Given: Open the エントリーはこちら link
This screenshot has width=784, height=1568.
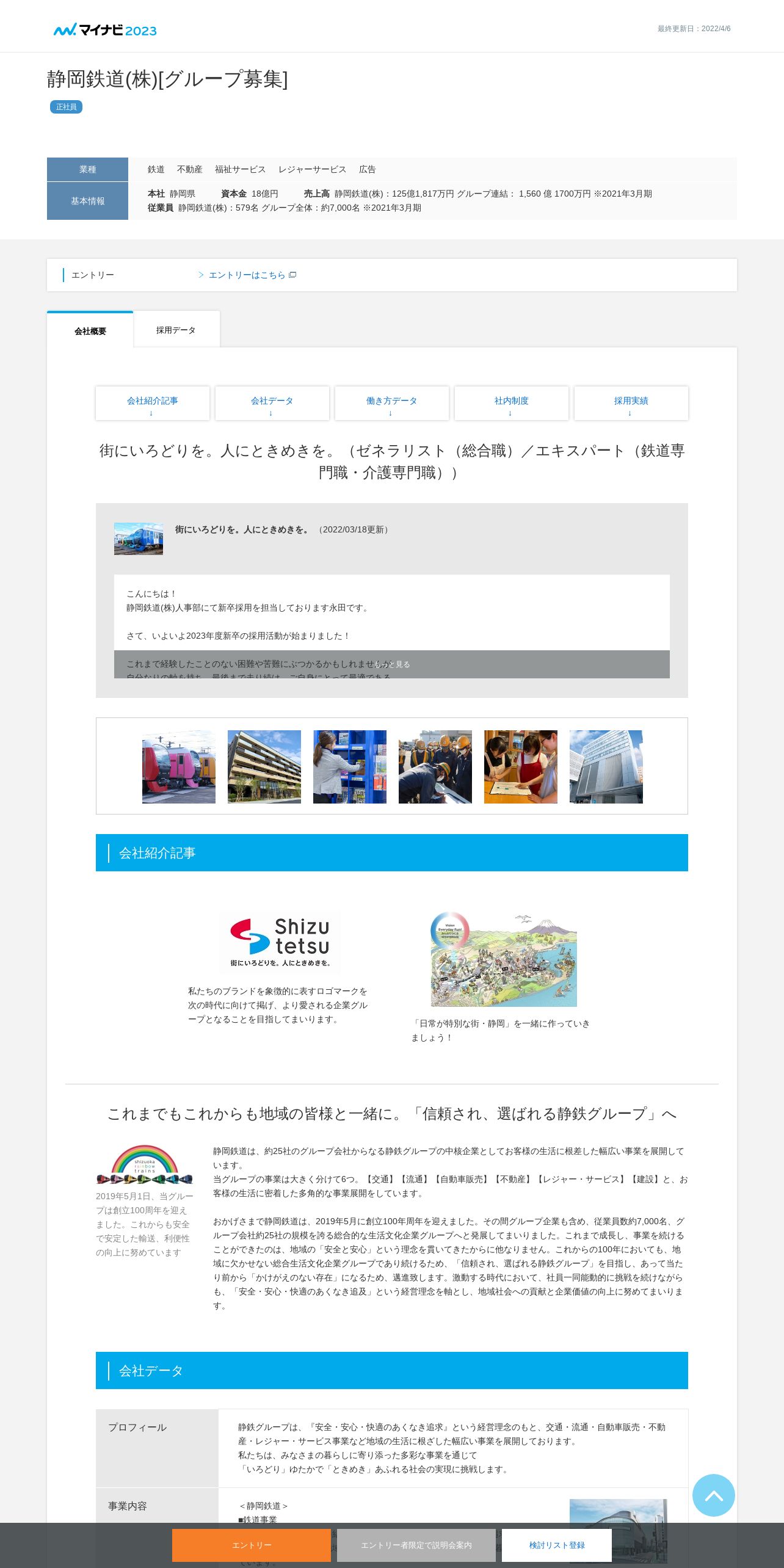Looking at the screenshot, I should (x=247, y=275).
